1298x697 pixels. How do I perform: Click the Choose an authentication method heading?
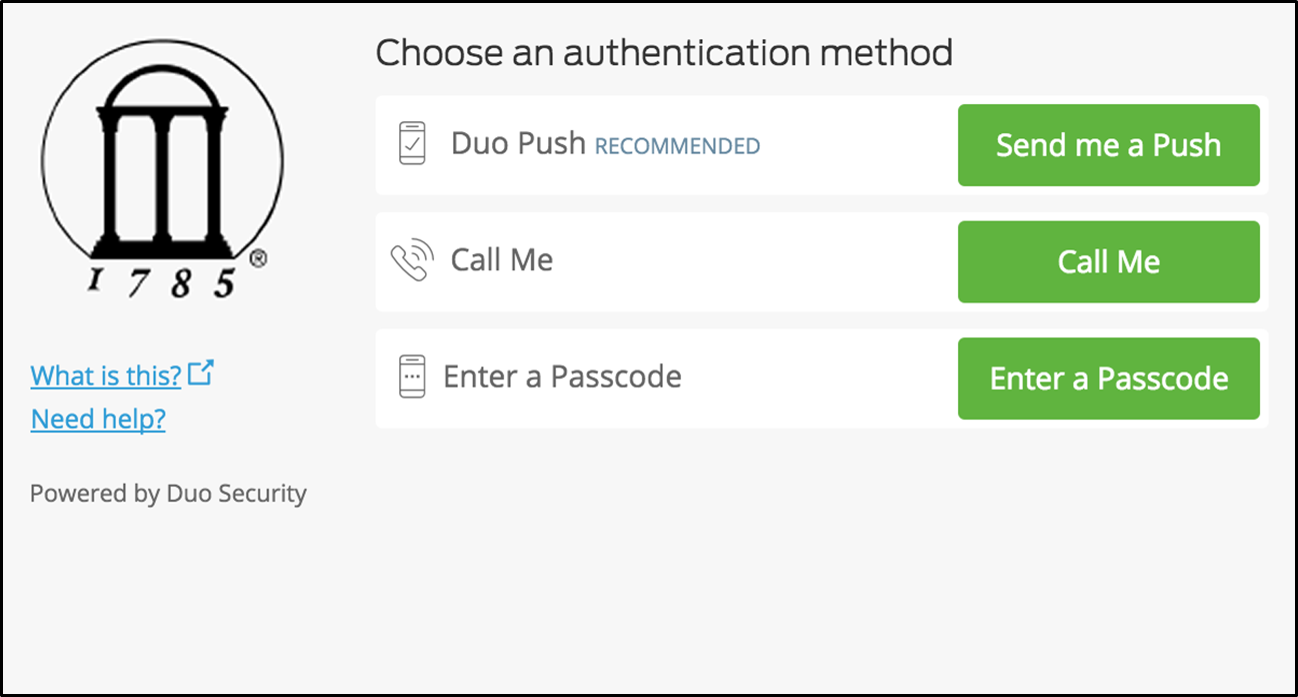click(x=664, y=53)
